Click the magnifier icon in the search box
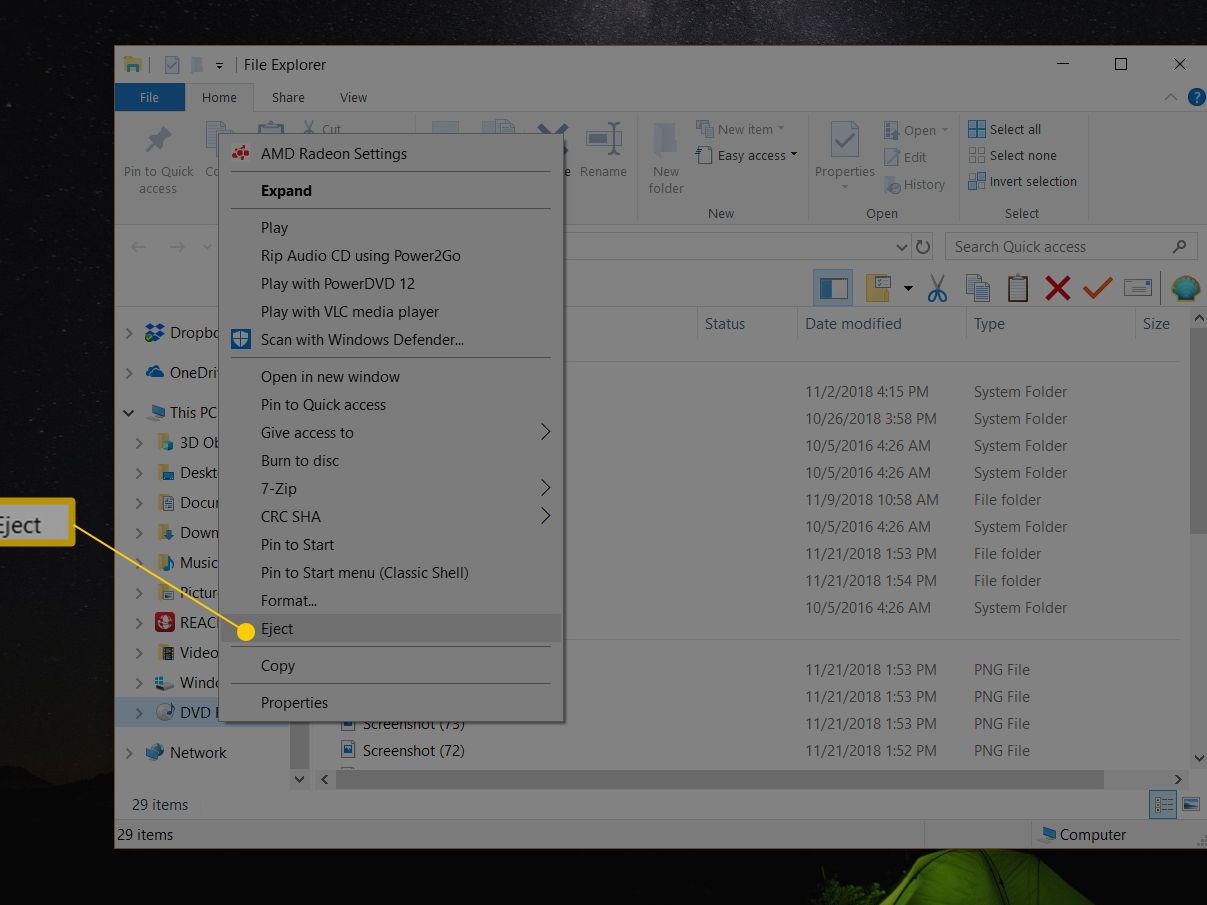 point(1180,247)
